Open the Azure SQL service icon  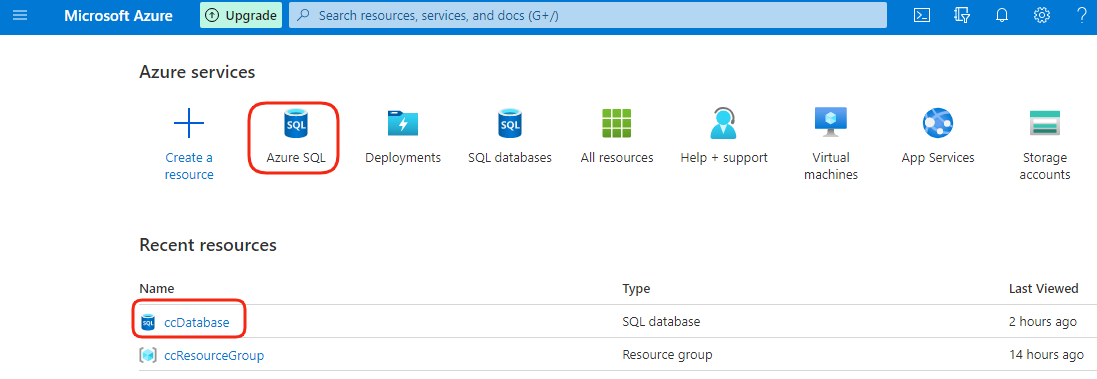296,124
